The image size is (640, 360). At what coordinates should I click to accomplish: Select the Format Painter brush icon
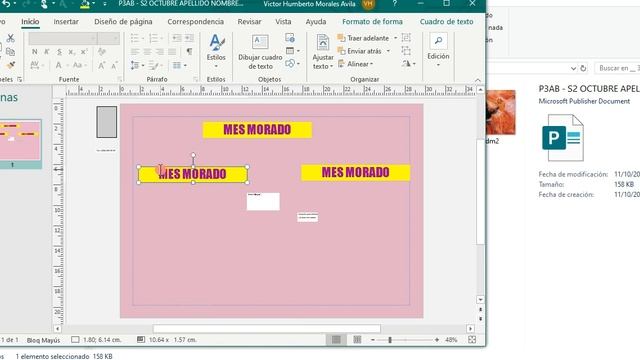11,65
